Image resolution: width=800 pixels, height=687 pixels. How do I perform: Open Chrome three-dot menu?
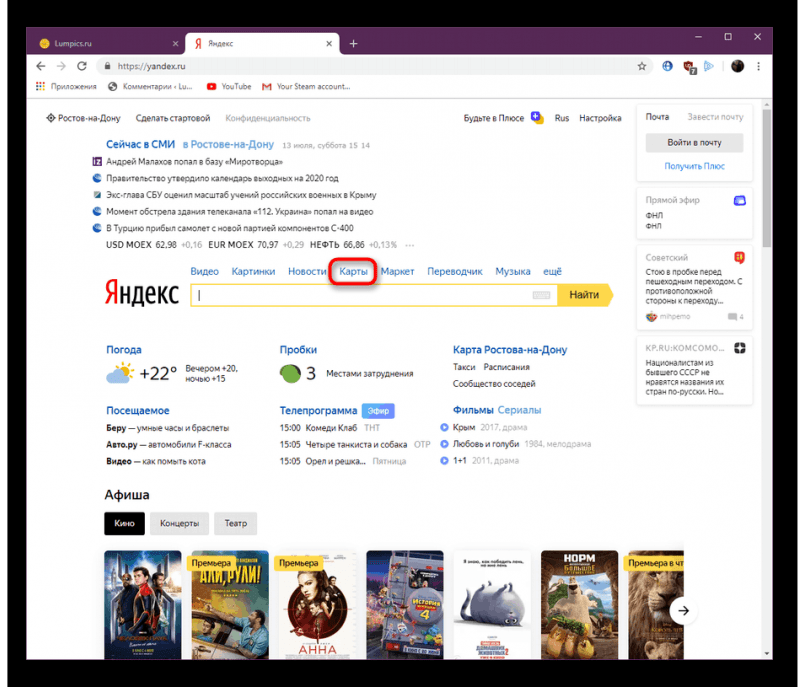point(759,66)
